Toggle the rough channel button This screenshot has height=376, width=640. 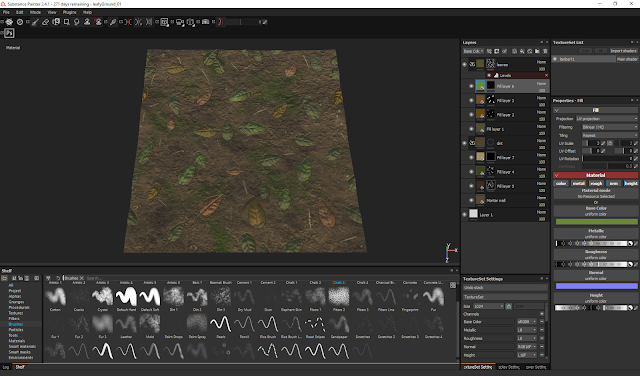pos(596,183)
